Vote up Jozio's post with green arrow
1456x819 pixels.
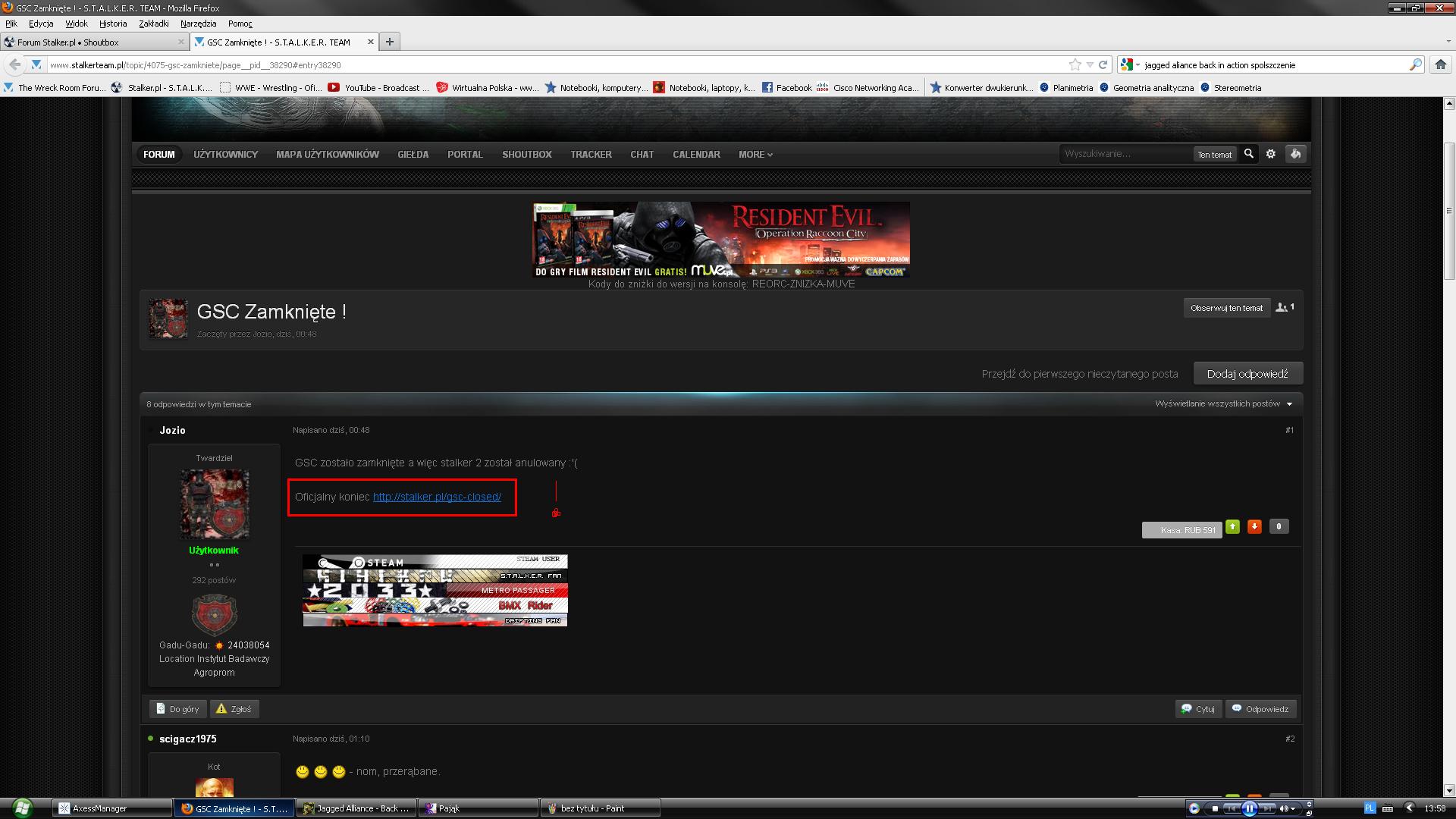click(x=1233, y=526)
